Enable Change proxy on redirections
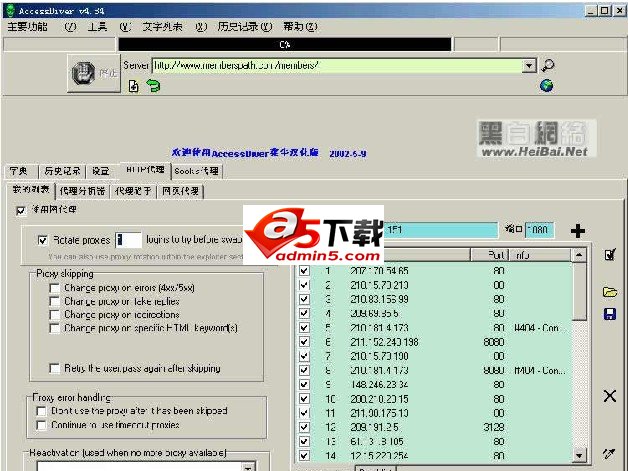This screenshot has height=471, width=628. pyautogui.click(x=54, y=315)
